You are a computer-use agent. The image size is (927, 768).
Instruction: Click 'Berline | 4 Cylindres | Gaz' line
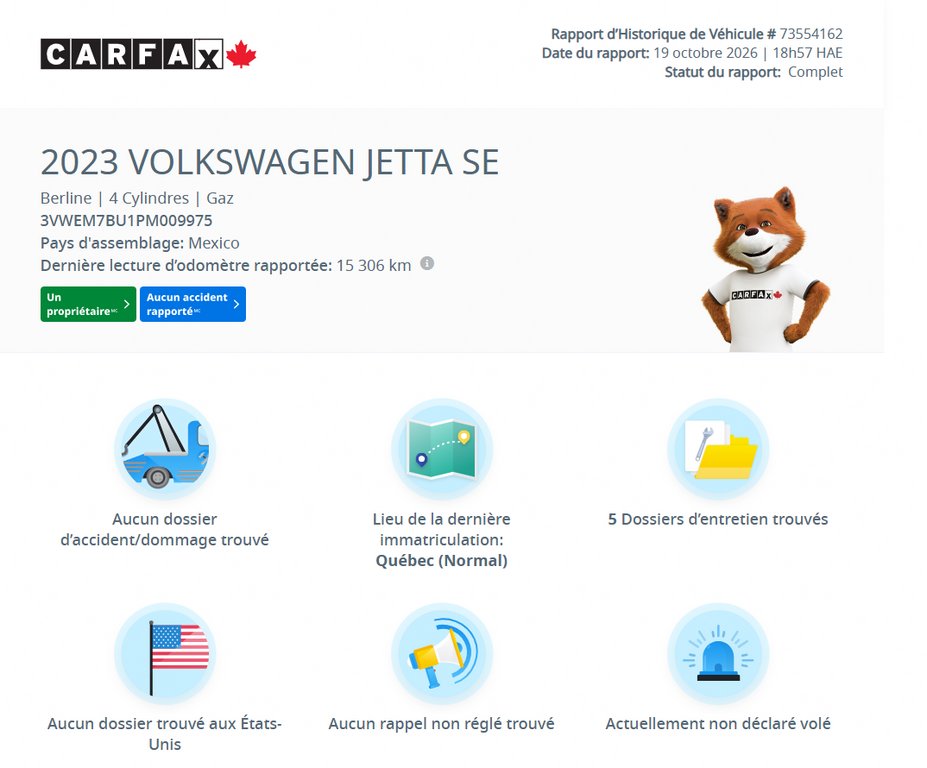(137, 198)
